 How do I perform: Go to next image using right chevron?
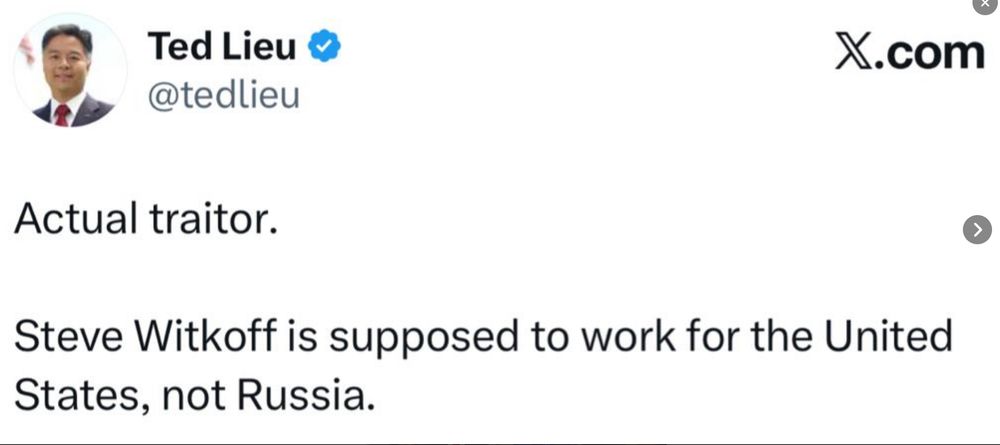pos(977,229)
